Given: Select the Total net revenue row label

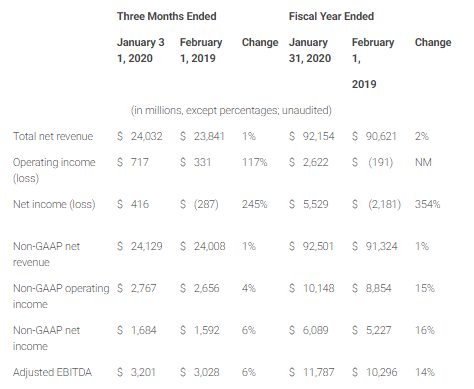Looking at the screenshot, I should click(x=53, y=136).
